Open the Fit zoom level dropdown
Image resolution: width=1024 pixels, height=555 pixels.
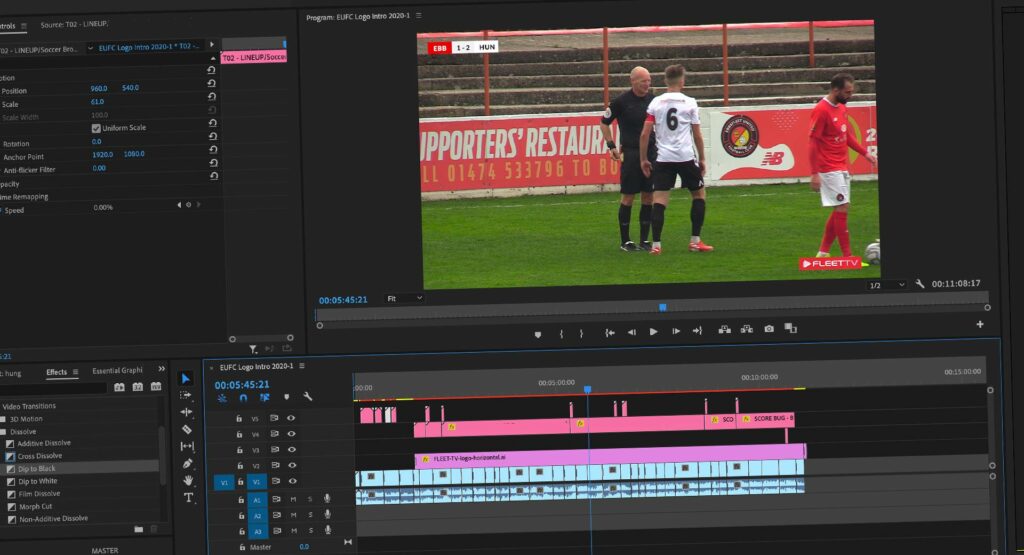[x=405, y=298]
